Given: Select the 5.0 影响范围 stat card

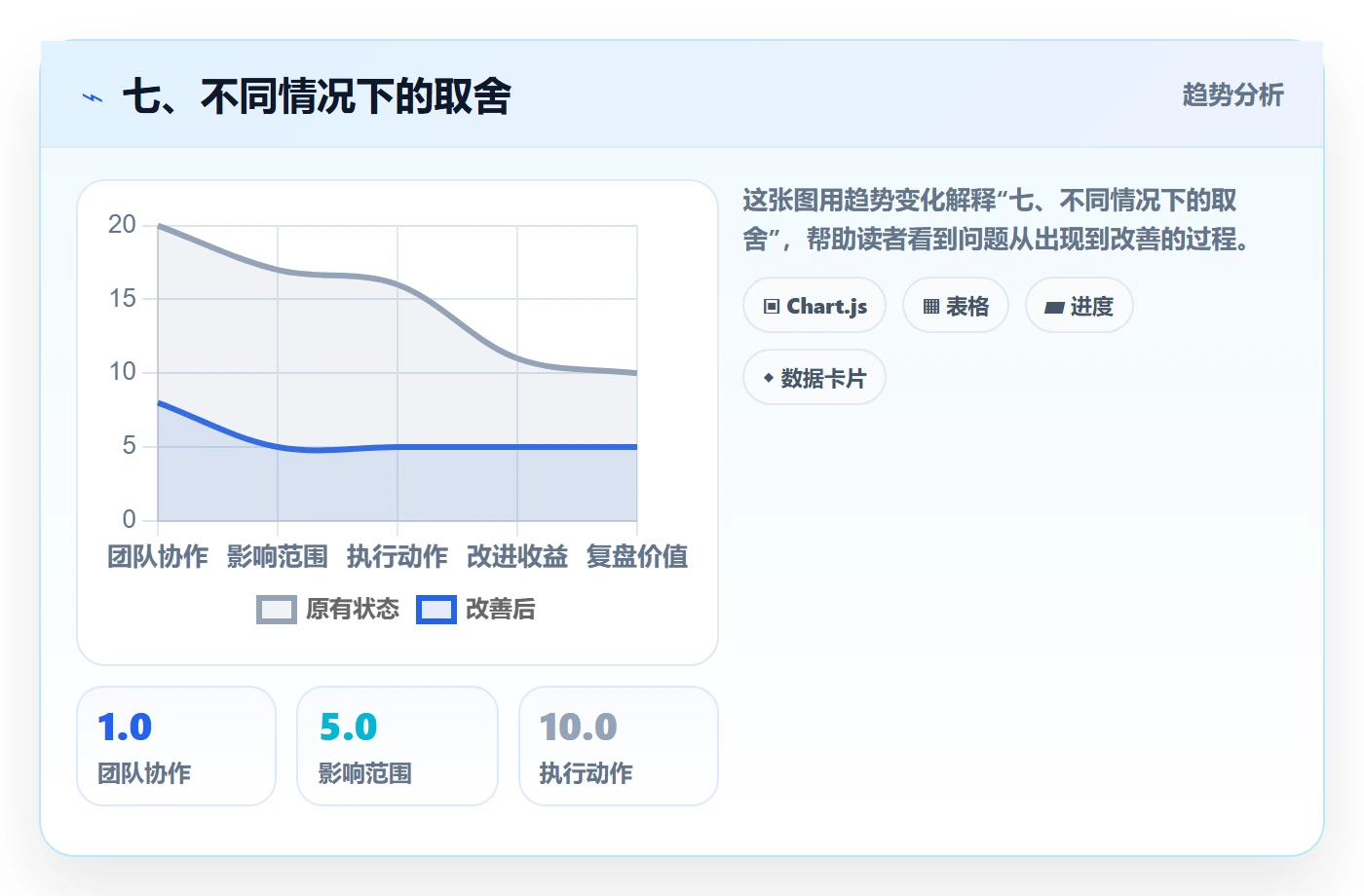Looking at the screenshot, I should (398, 746).
